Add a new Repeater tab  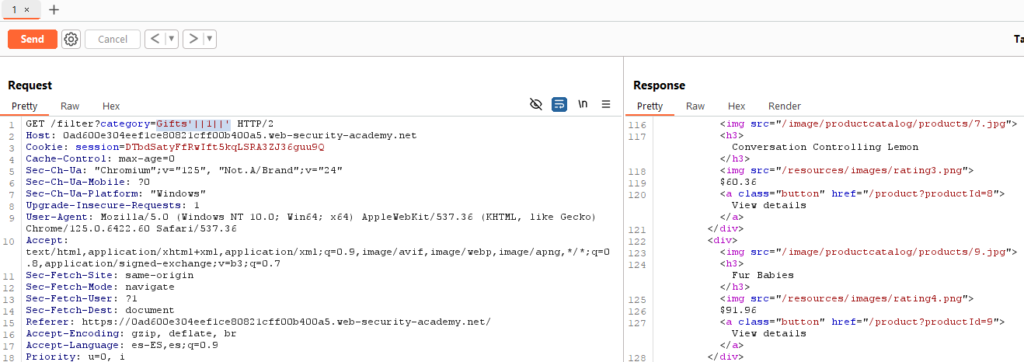(54, 10)
